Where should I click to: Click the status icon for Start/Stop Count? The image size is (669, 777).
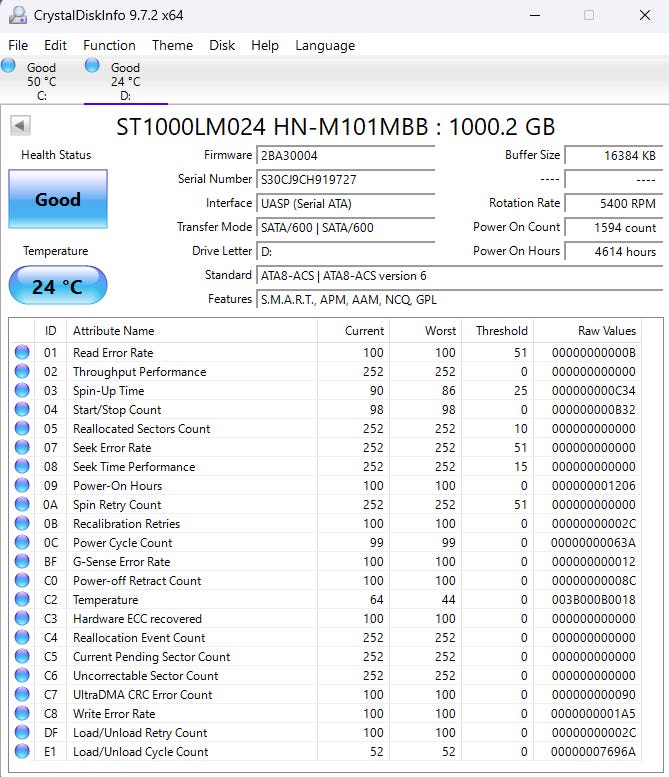tap(22, 409)
